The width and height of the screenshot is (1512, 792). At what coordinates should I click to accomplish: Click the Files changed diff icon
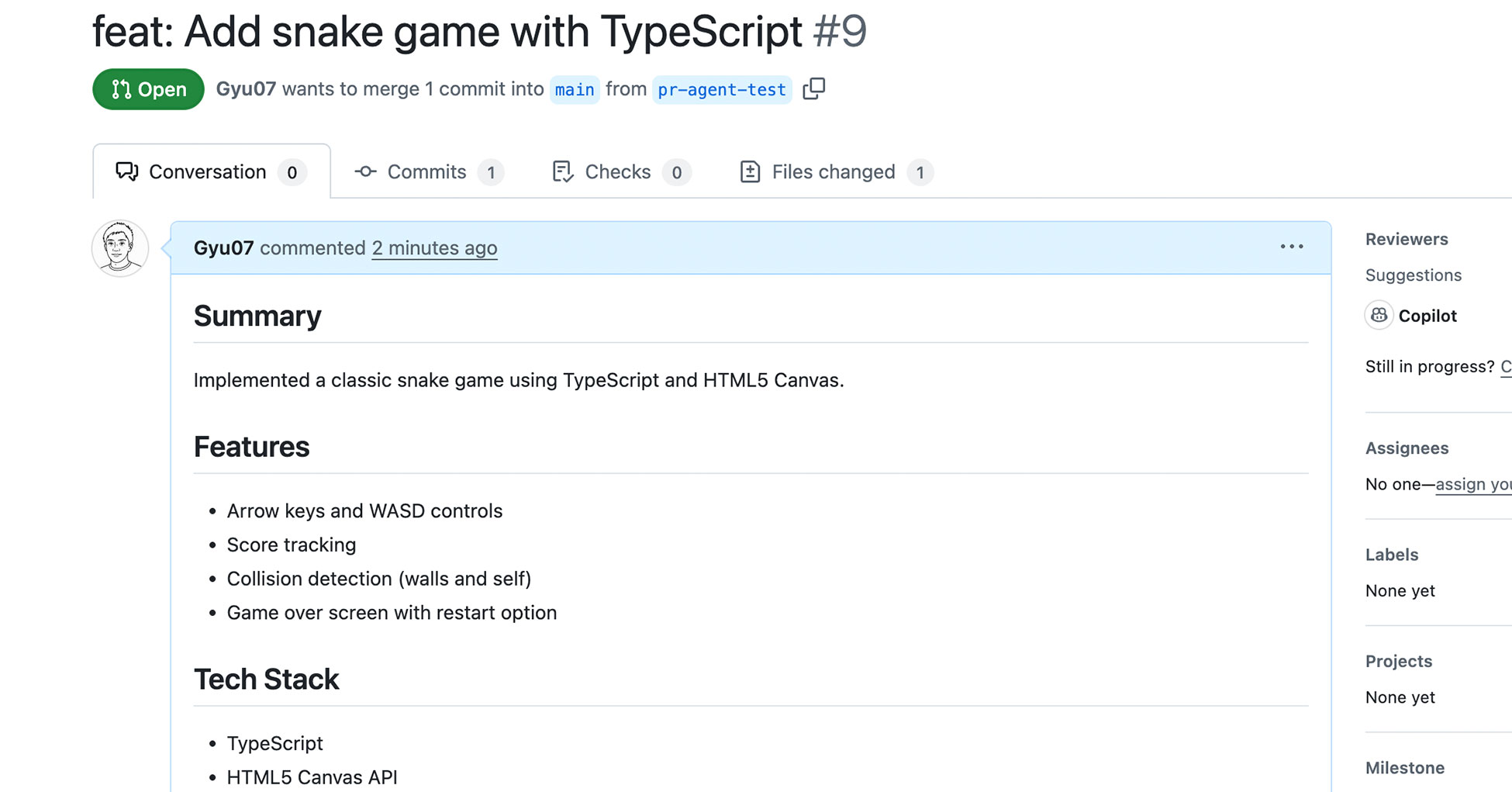750,171
